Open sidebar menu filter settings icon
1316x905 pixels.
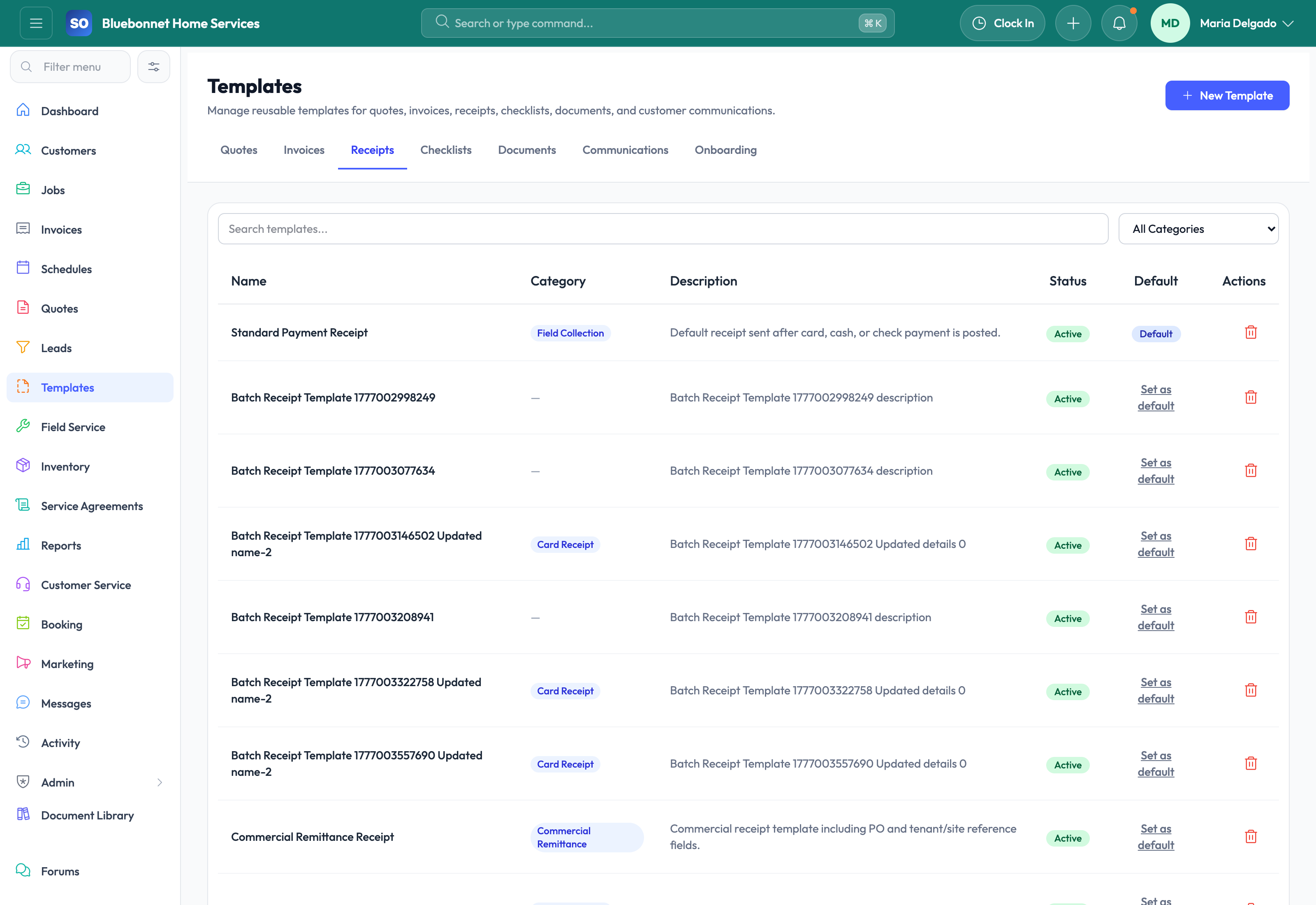153,67
